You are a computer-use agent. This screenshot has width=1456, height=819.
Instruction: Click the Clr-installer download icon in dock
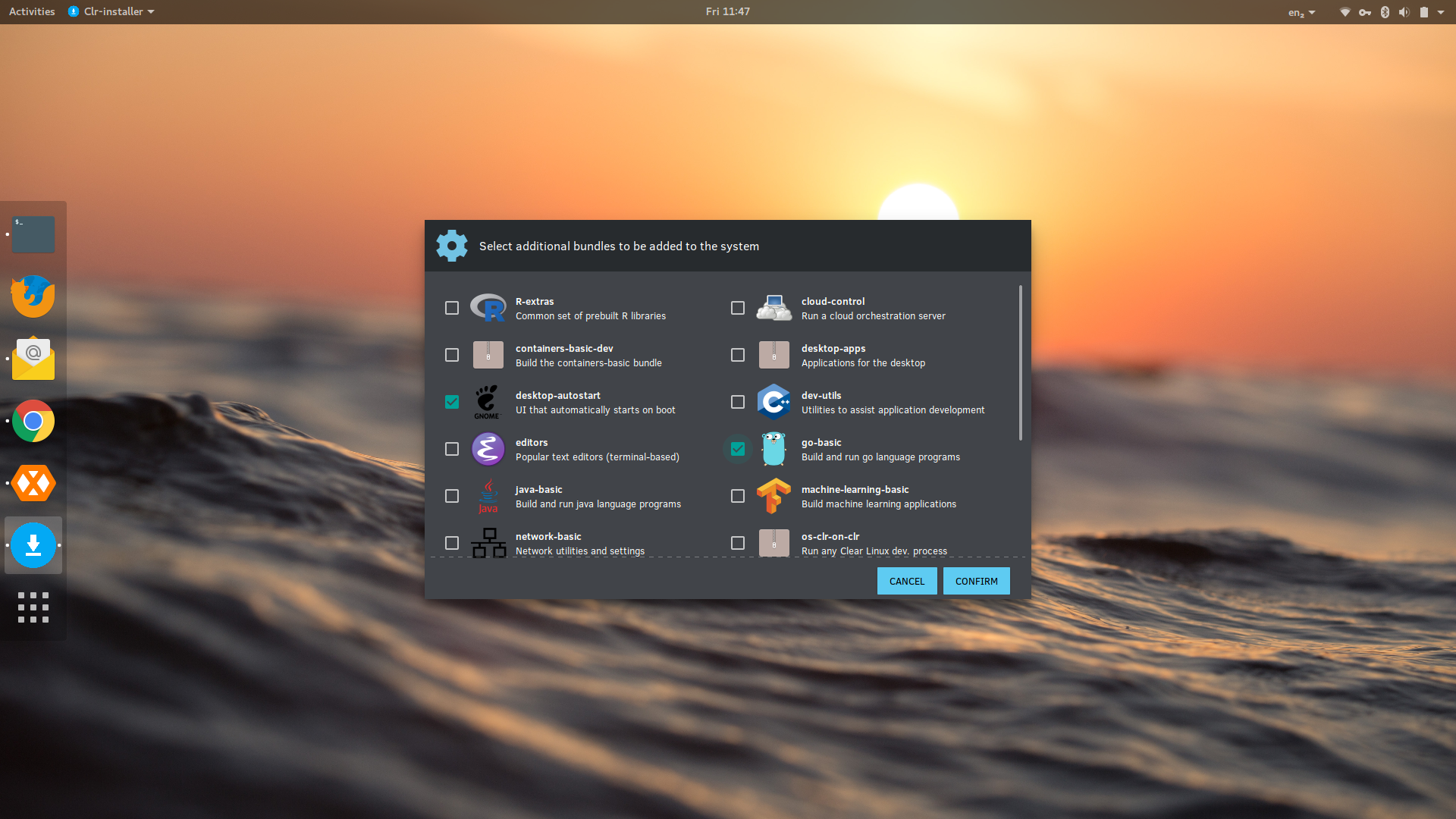click(x=33, y=545)
